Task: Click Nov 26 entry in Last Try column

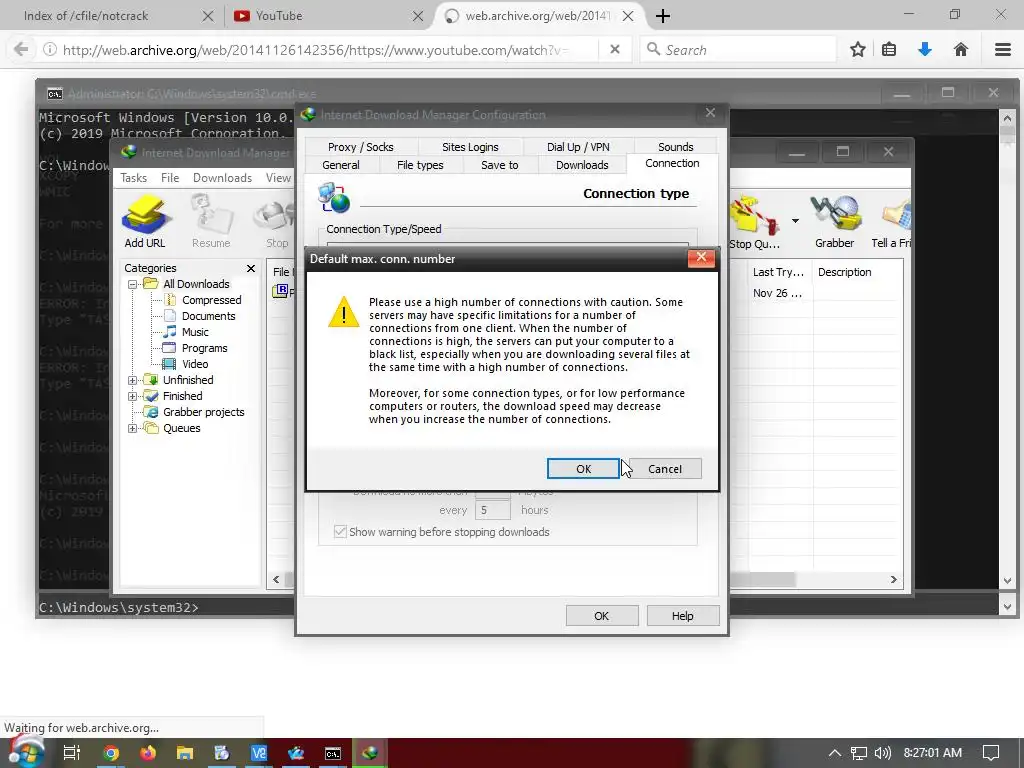Action: (x=777, y=293)
